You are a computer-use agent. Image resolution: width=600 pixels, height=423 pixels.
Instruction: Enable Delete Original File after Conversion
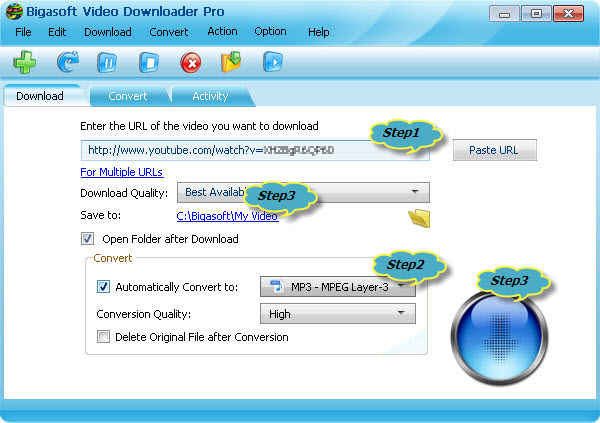point(103,337)
